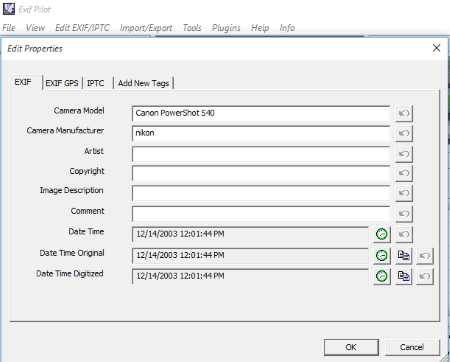Click the Comment input field
450x362 pixels.
coord(261,214)
